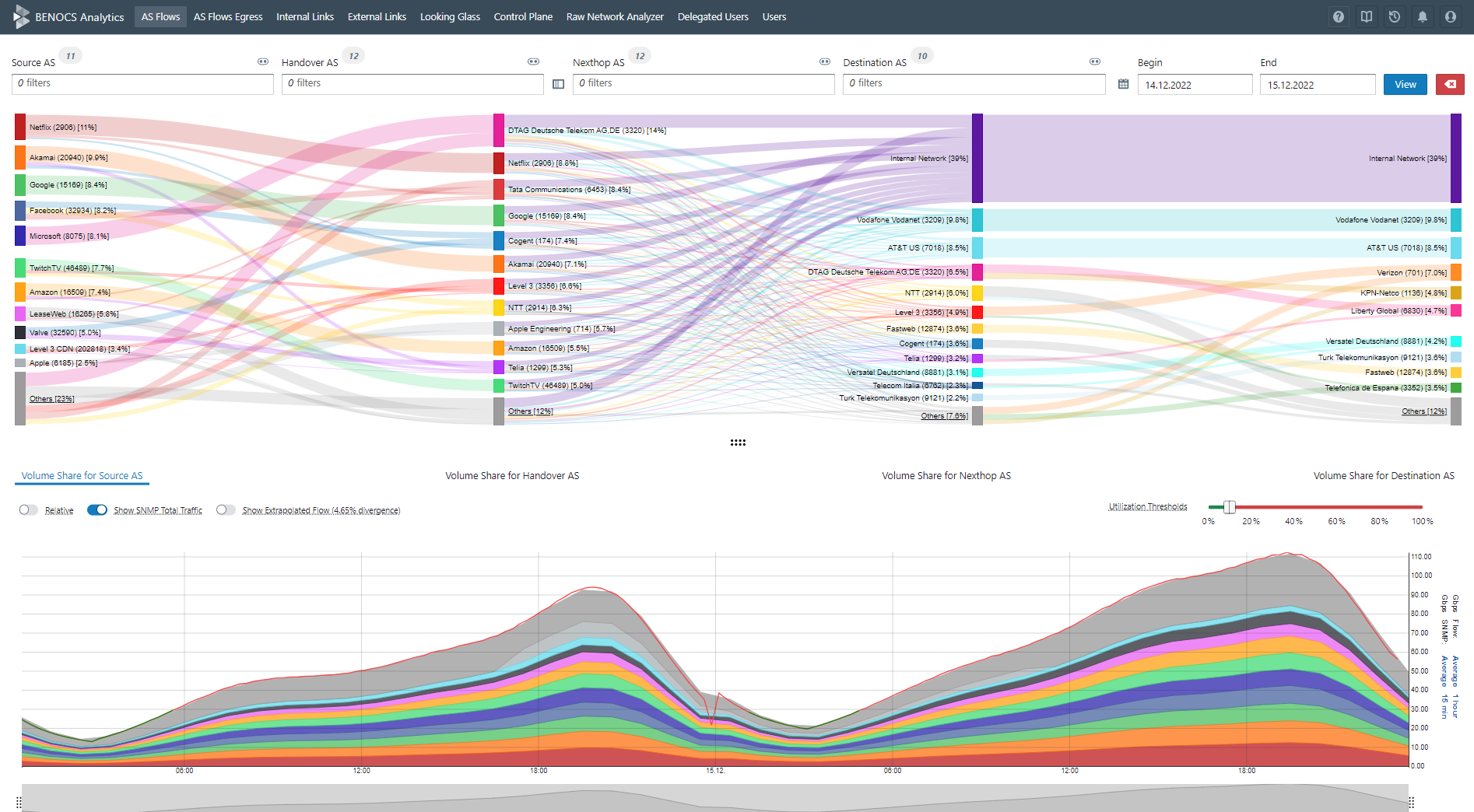Image resolution: width=1474 pixels, height=812 pixels.
Task: Open the Handover AS filters dropdown
Action: tap(412, 83)
